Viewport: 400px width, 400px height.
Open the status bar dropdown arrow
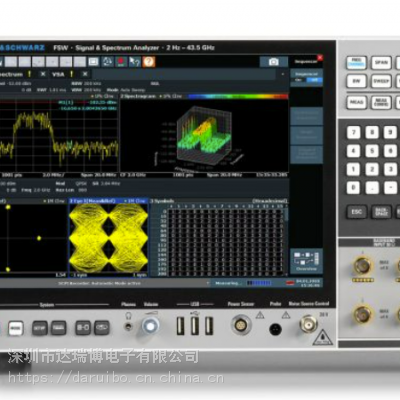coord(207,283)
